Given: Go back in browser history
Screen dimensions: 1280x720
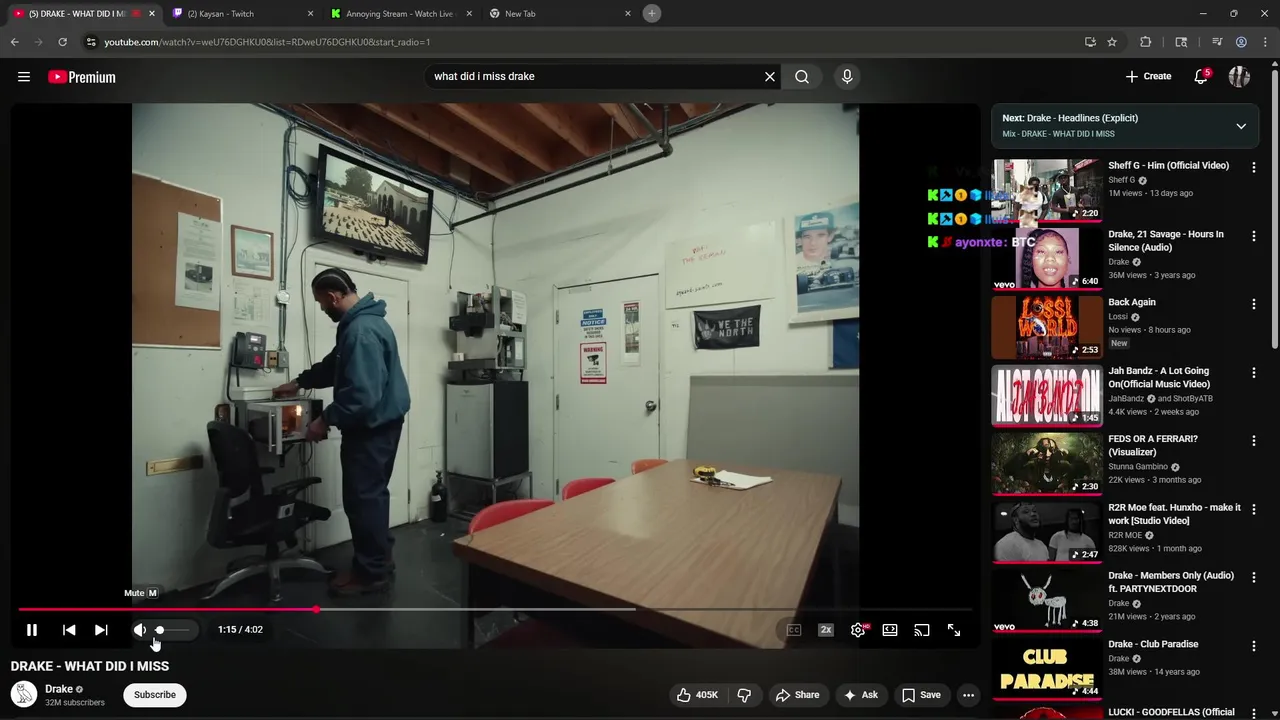Looking at the screenshot, I should coord(14,42).
